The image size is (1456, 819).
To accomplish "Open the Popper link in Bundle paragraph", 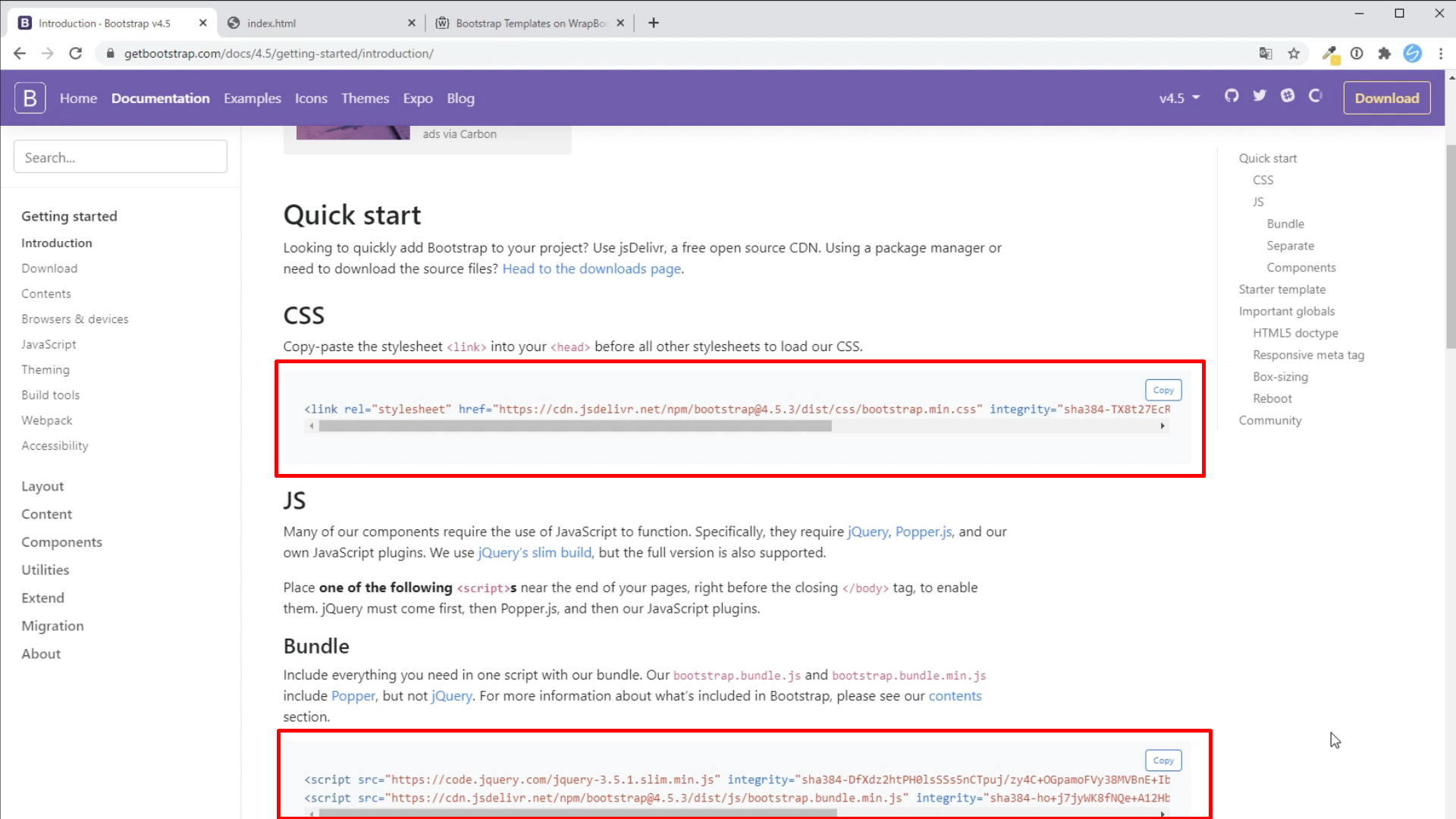I will pyautogui.click(x=353, y=695).
